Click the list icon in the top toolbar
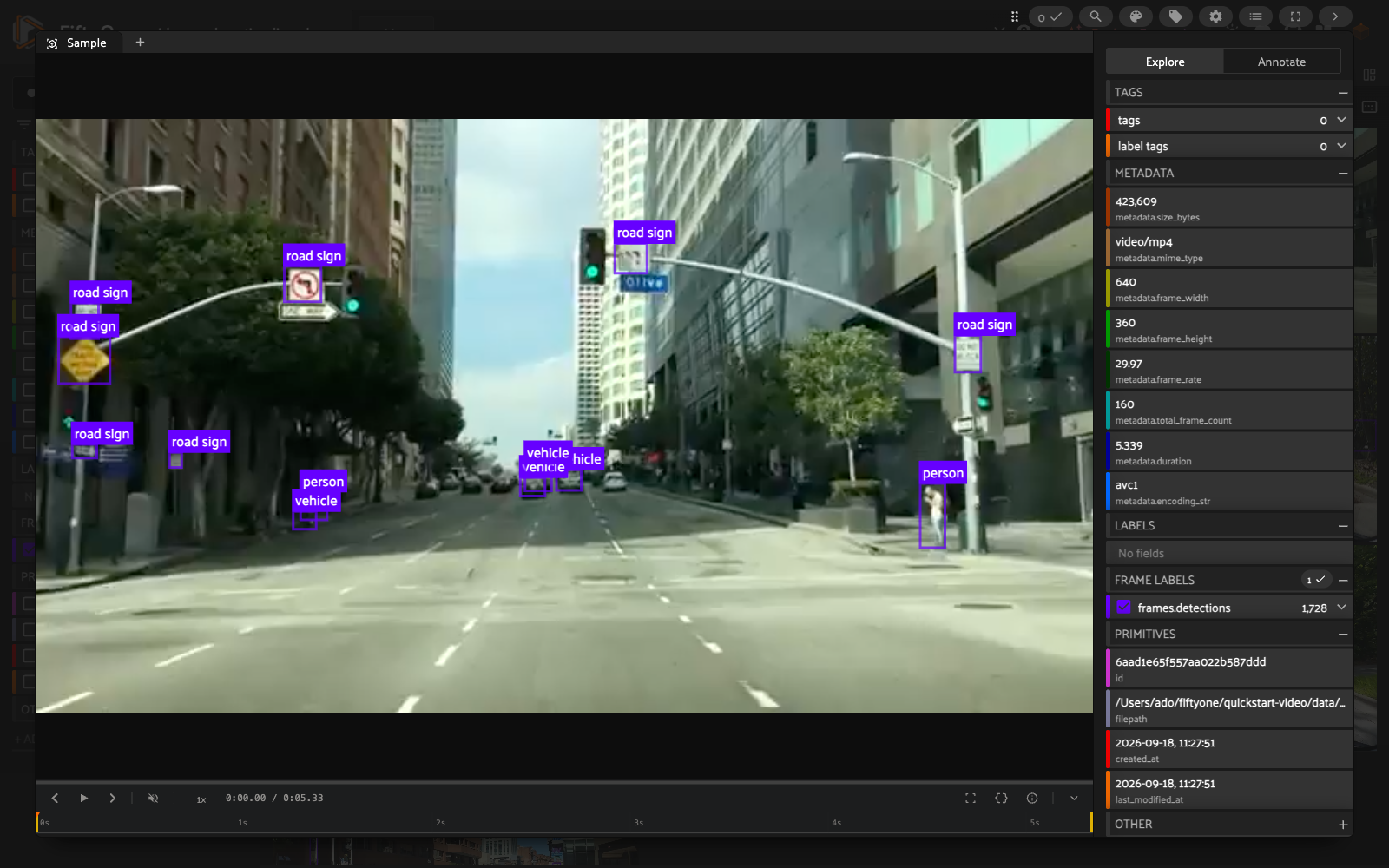The width and height of the screenshot is (1389, 868). (x=1255, y=16)
